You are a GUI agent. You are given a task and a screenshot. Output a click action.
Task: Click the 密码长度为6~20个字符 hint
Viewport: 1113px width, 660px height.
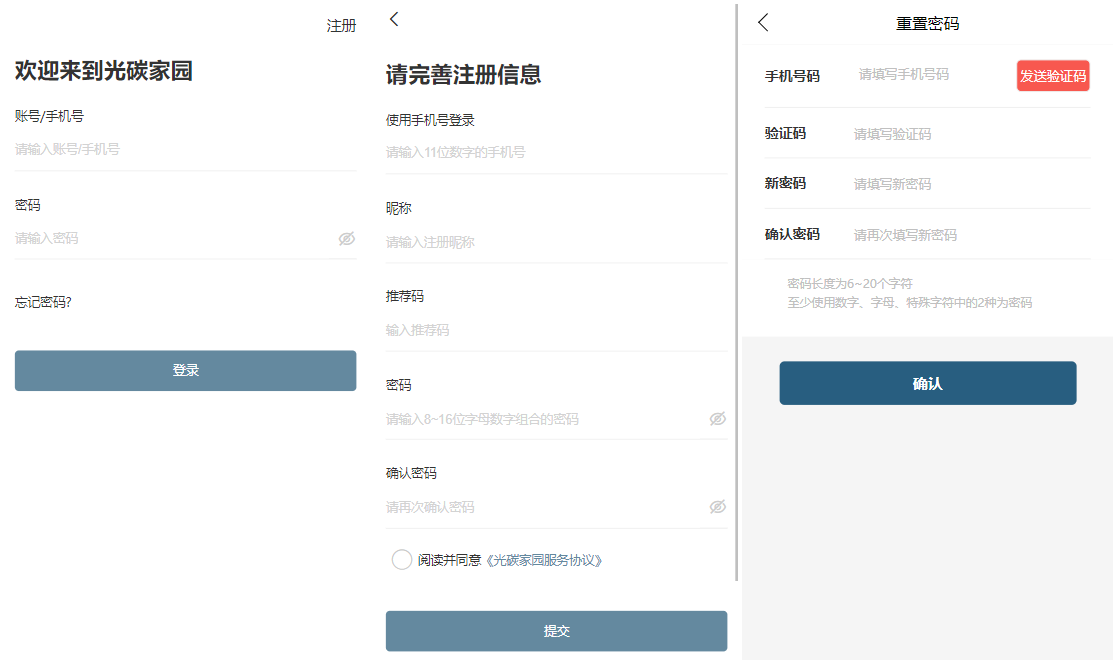(850, 284)
